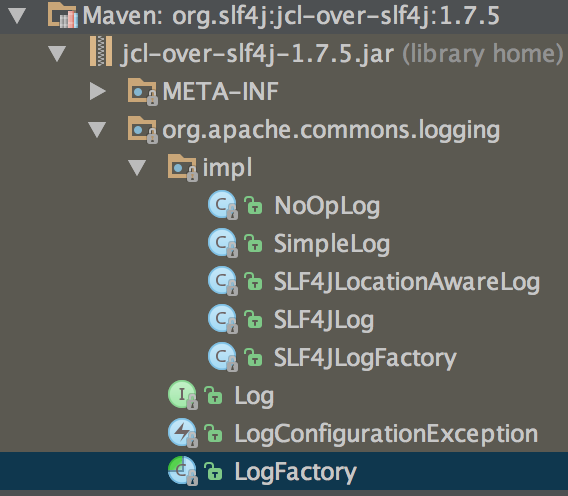This screenshot has width=568, height=496.
Task: Click the green public lock icon beside LogFactory
Action: click(213, 471)
